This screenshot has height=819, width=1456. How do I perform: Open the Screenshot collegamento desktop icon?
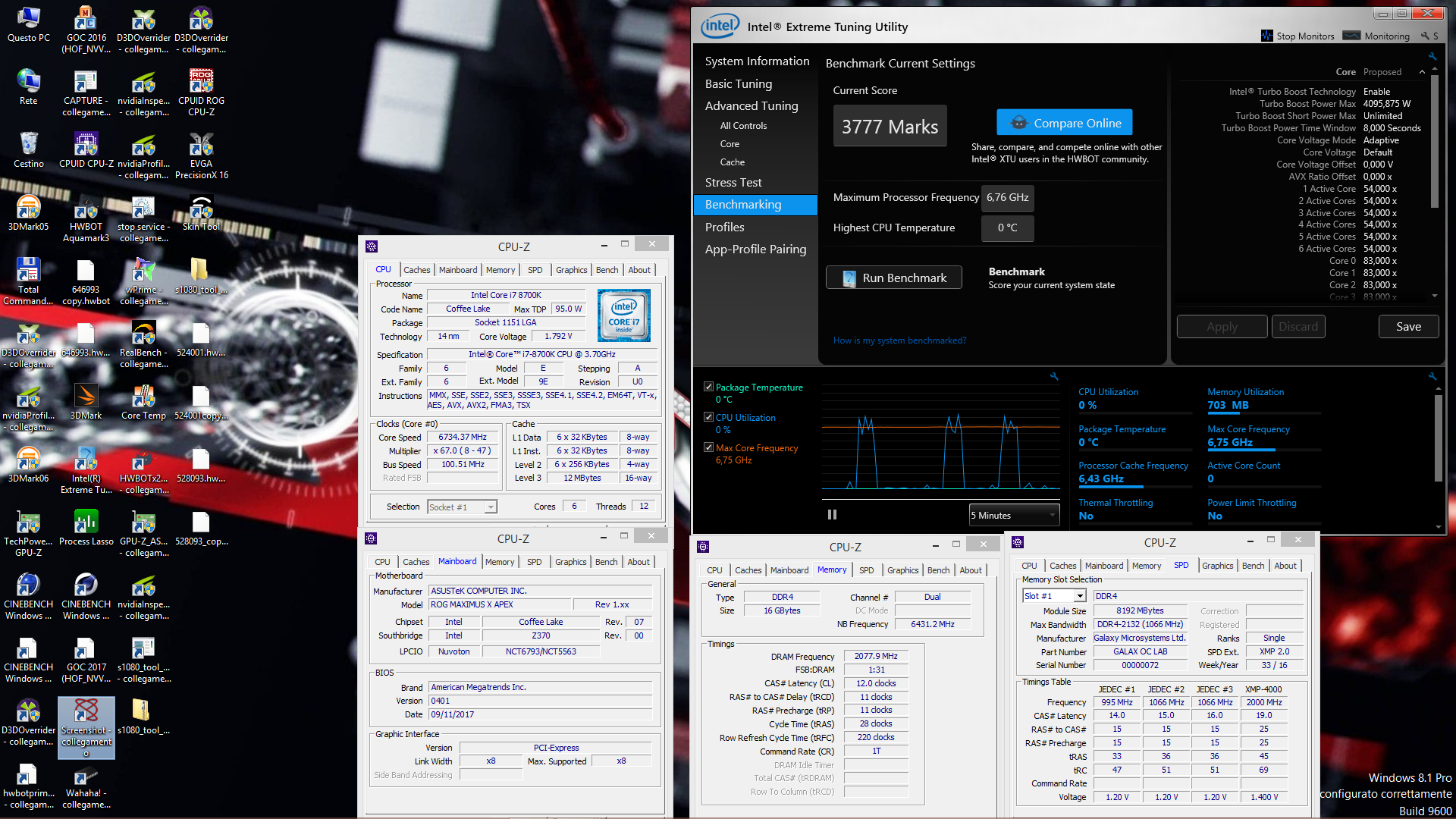(86, 726)
